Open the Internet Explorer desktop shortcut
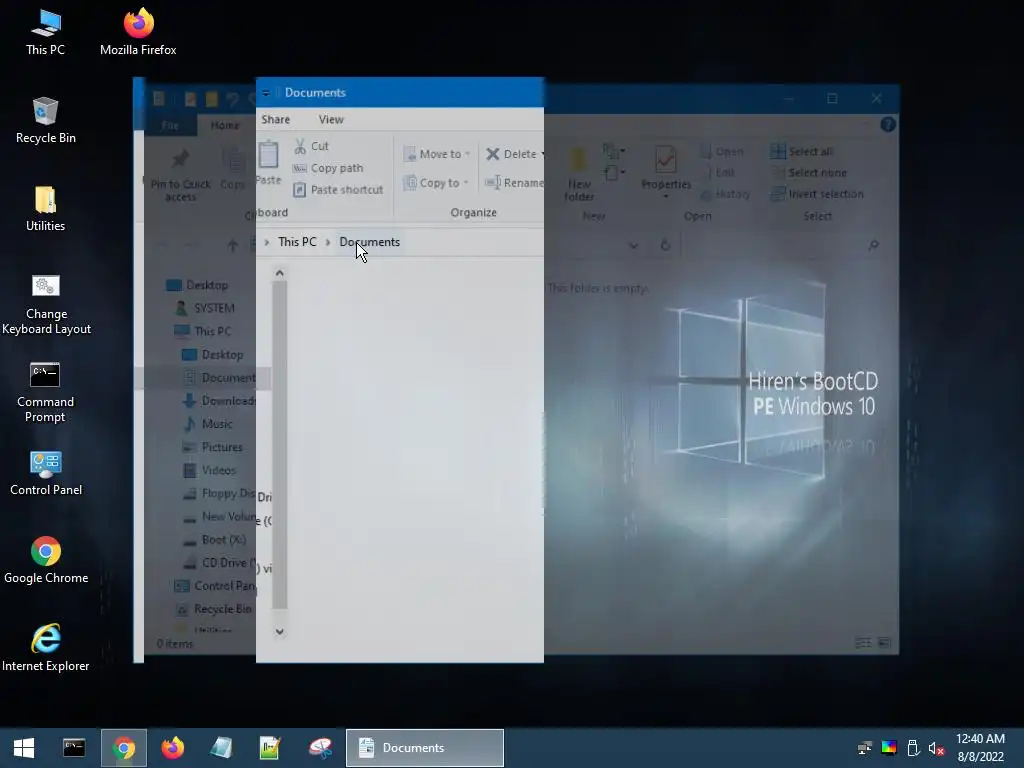 tap(46, 648)
